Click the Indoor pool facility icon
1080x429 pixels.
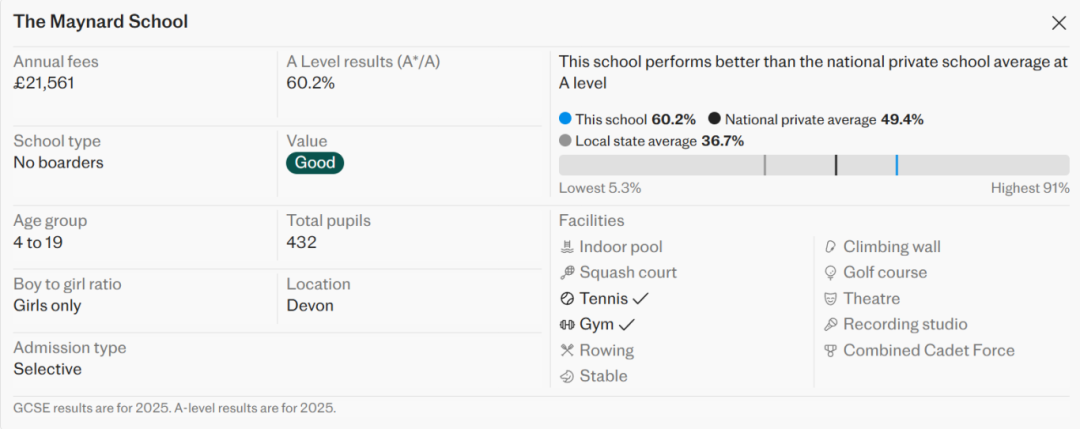567,247
